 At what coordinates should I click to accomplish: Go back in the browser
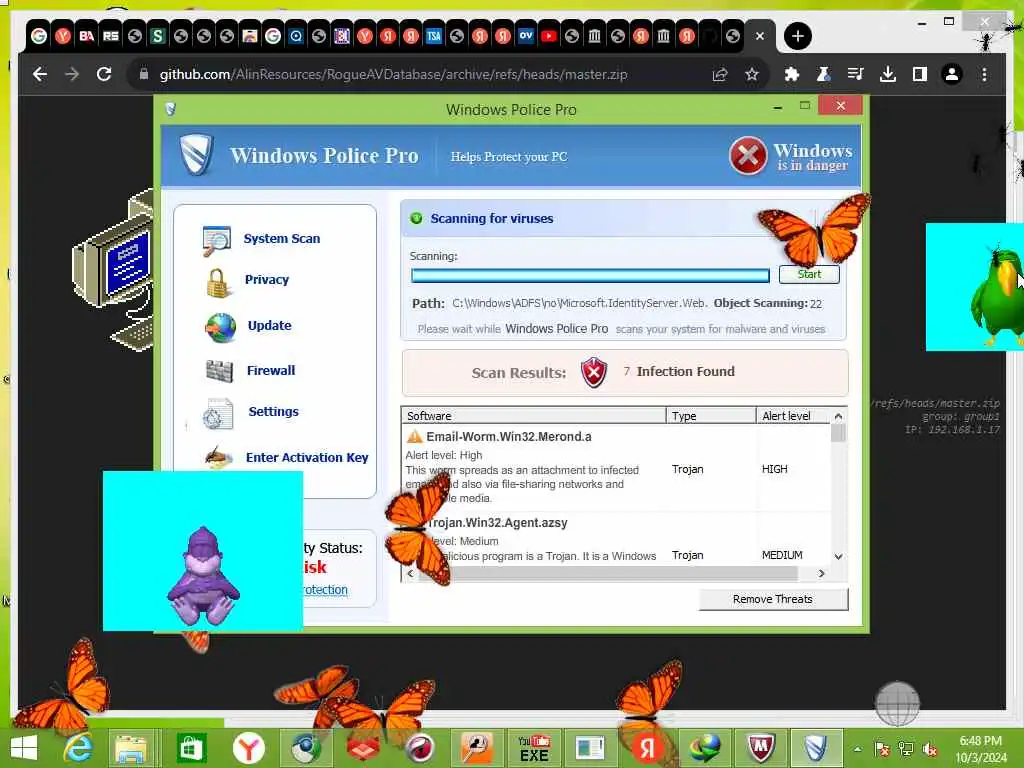40,74
